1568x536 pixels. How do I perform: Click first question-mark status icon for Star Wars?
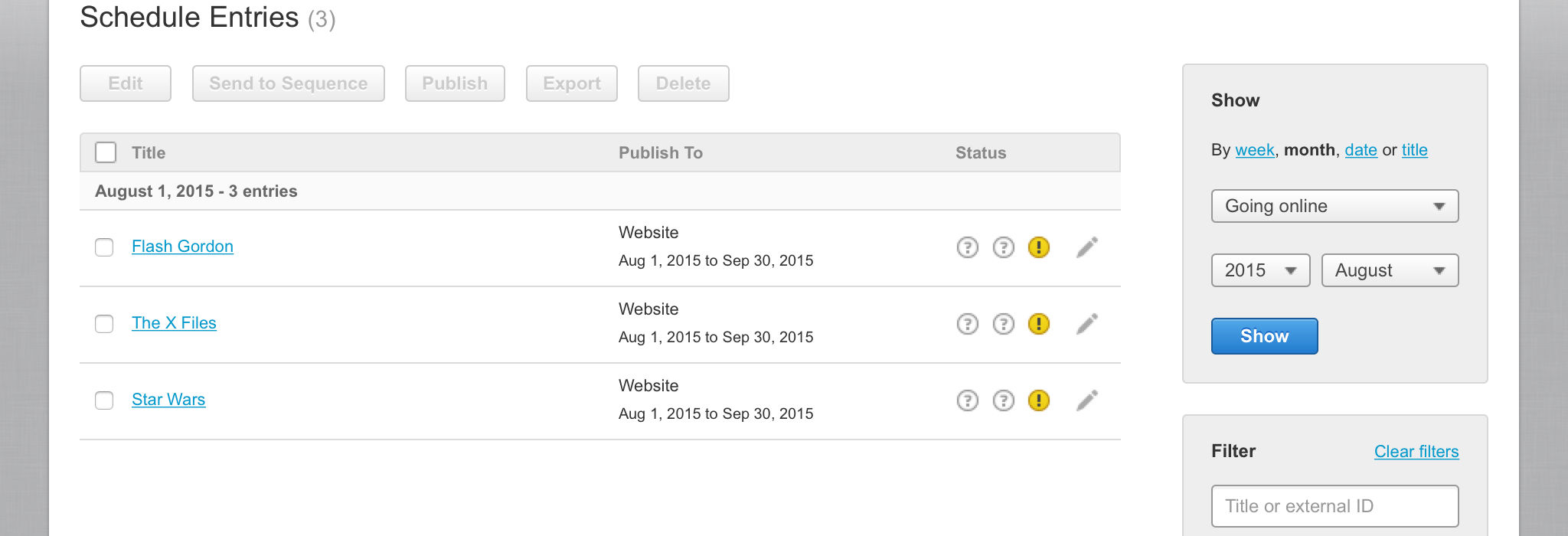click(x=968, y=400)
